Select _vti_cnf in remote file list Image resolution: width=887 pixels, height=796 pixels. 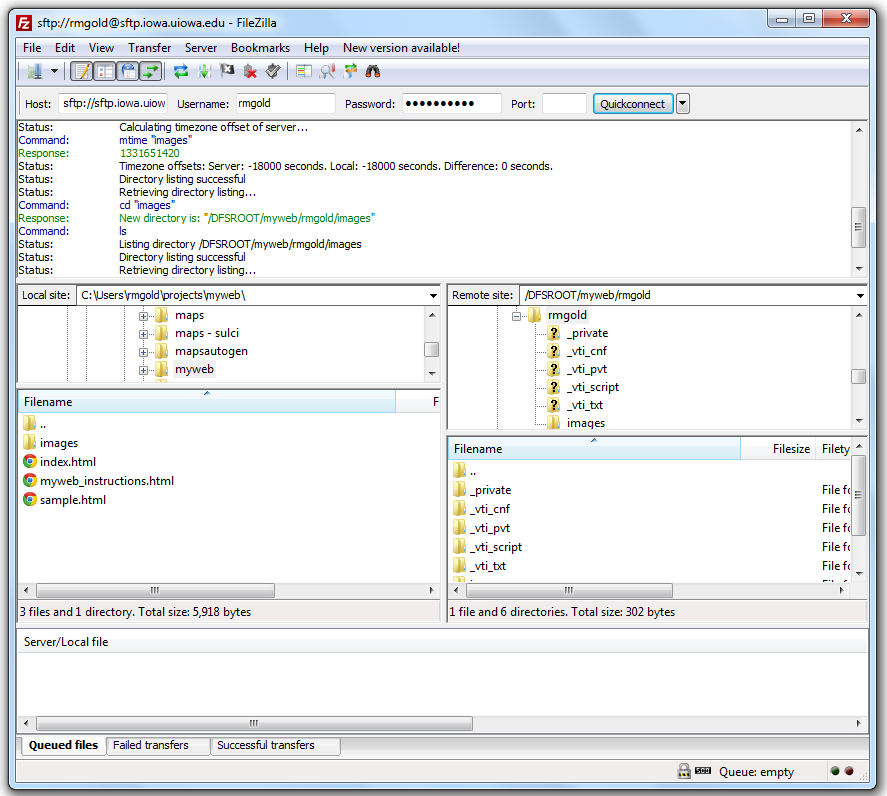click(489, 509)
